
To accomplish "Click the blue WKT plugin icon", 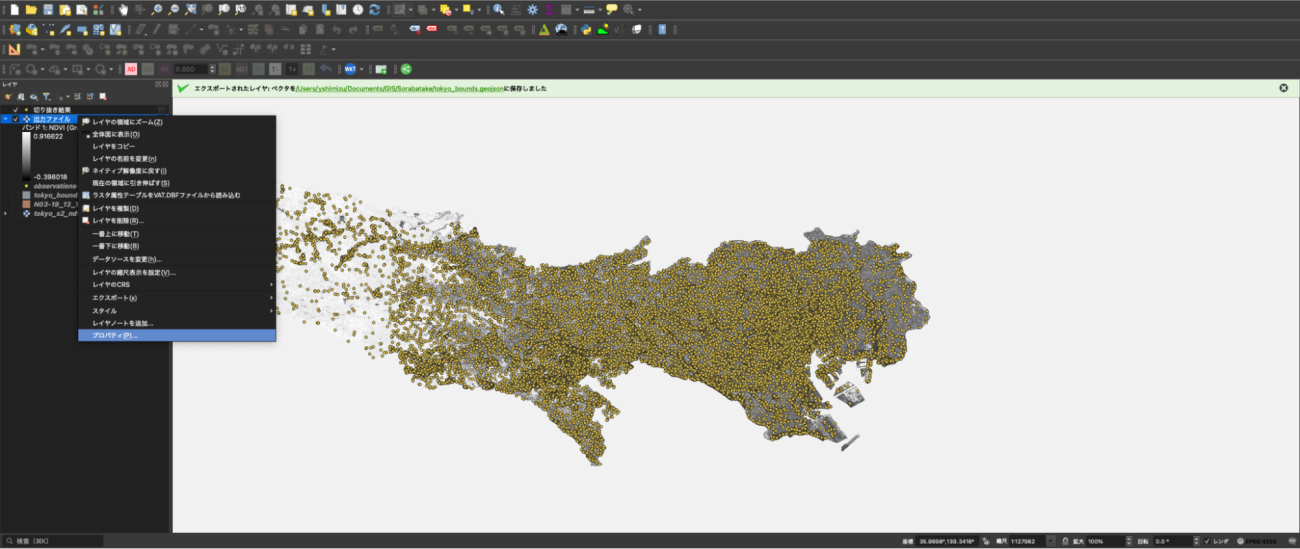I will [x=351, y=69].
